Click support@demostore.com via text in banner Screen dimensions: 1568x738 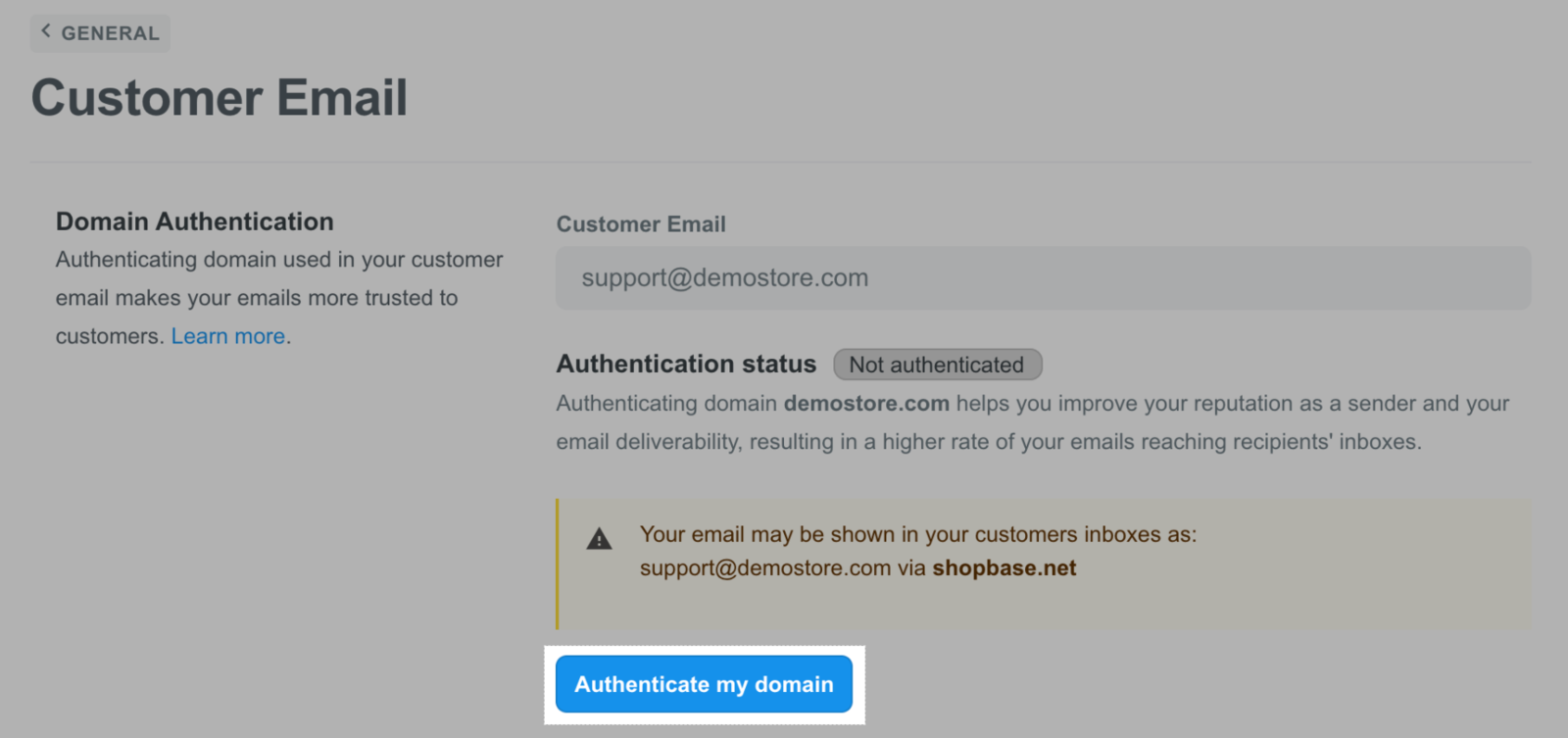pyautogui.click(x=783, y=568)
